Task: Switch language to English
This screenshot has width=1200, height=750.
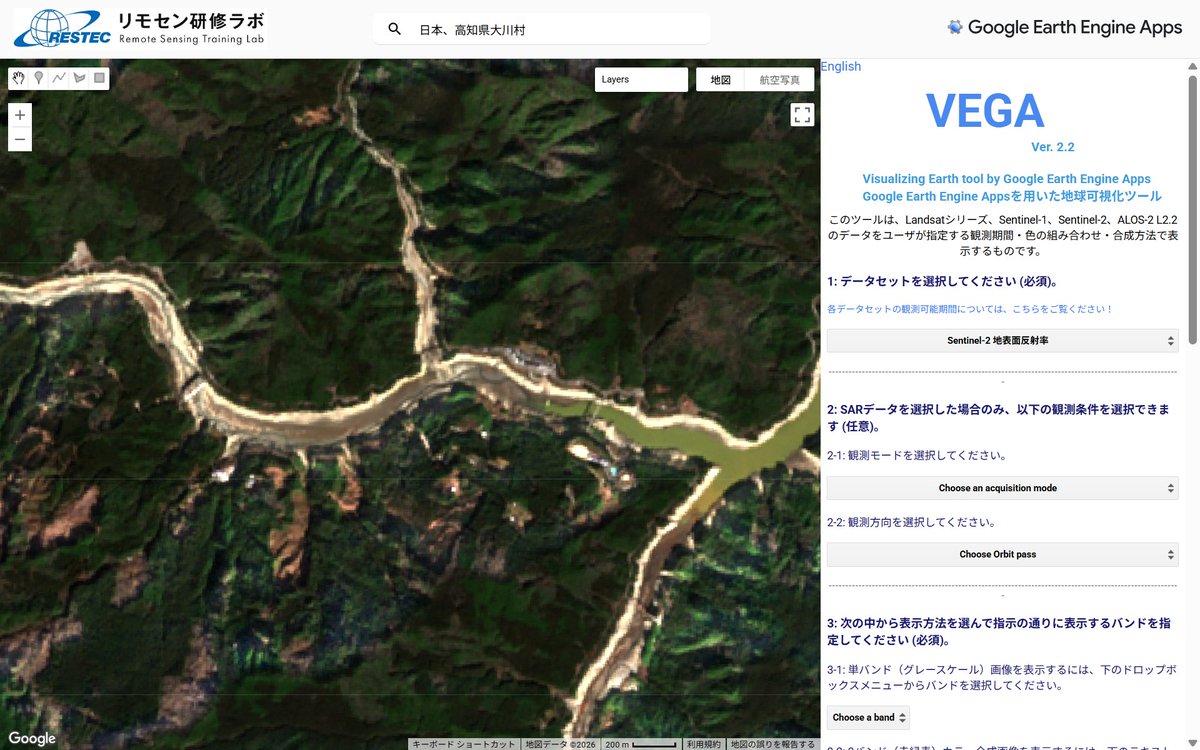Action: tap(841, 66)
